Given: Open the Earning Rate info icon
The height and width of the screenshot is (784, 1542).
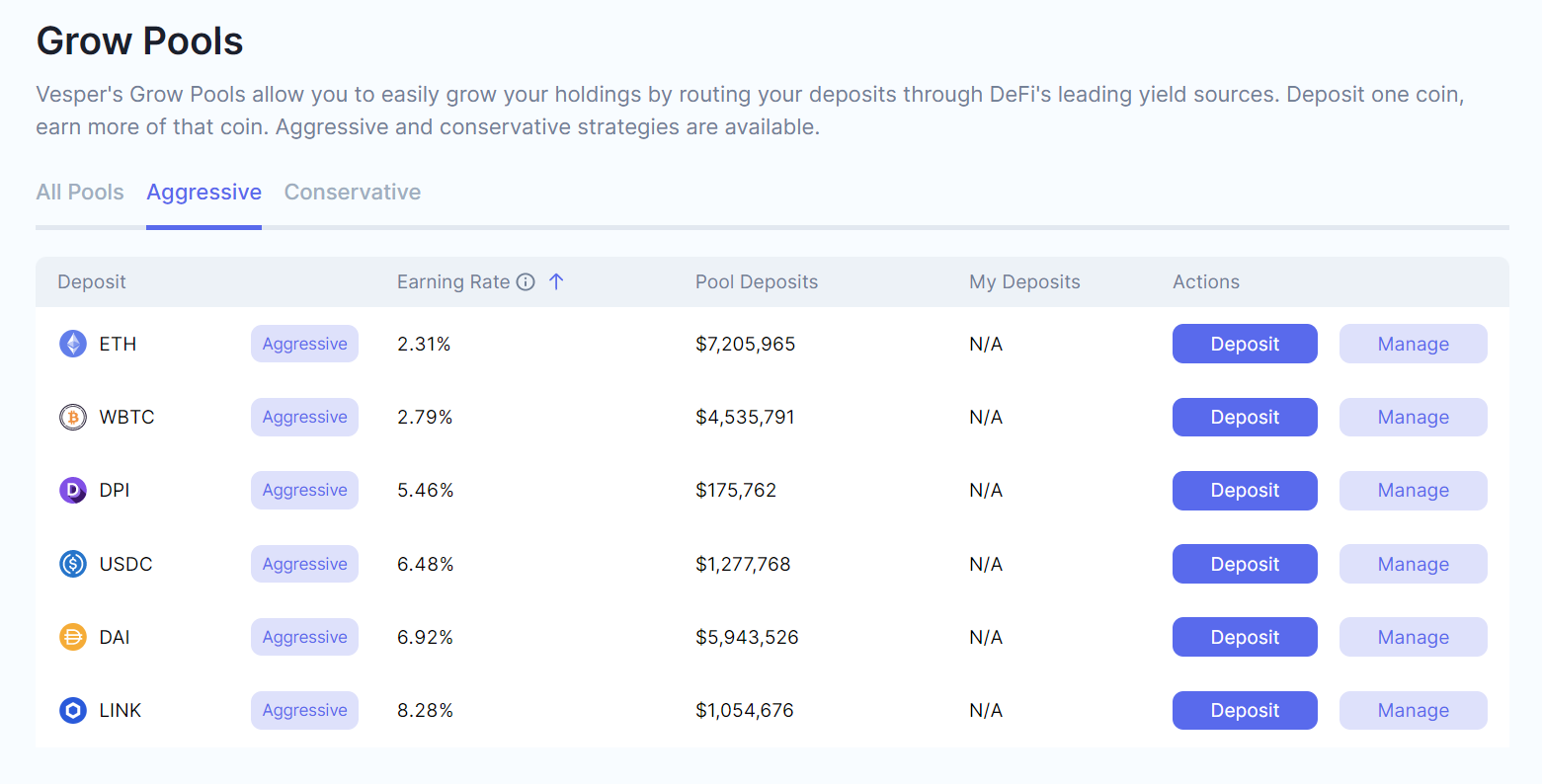Looking at the screenshot, I should (x=526, y=282).
